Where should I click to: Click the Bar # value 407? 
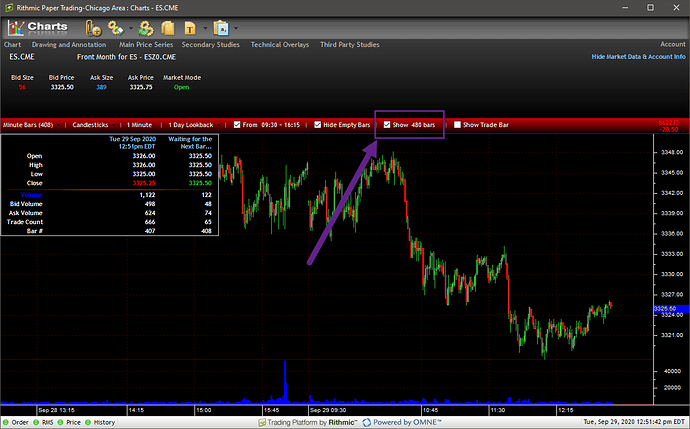(150, 231)
